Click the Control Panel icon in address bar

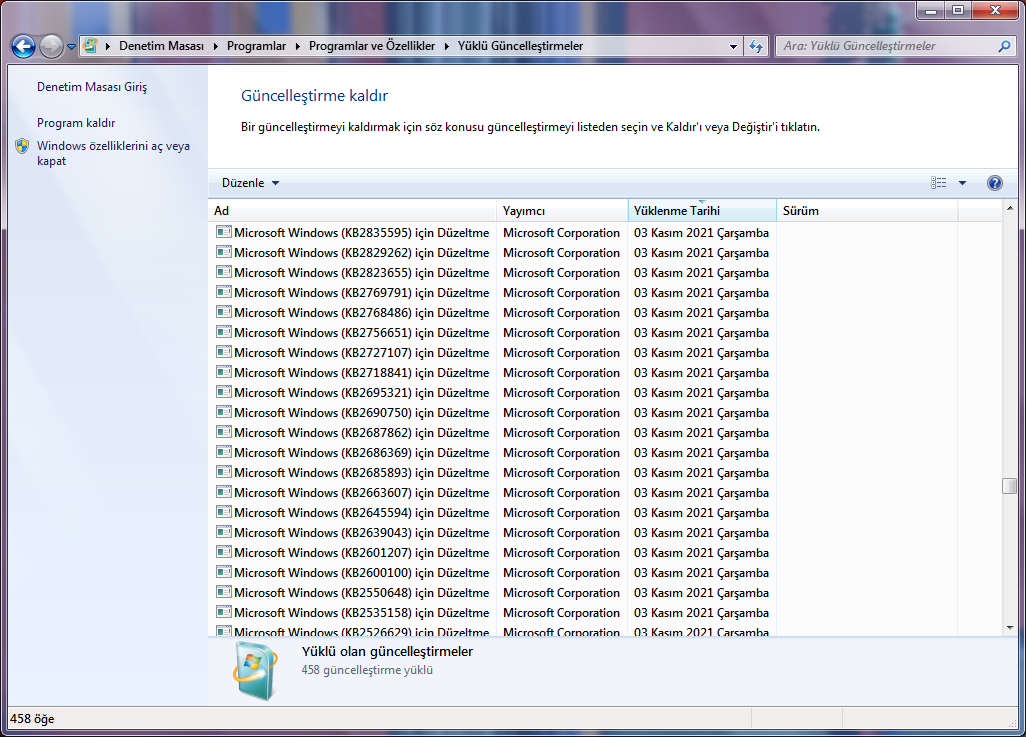tap(91, 46)
